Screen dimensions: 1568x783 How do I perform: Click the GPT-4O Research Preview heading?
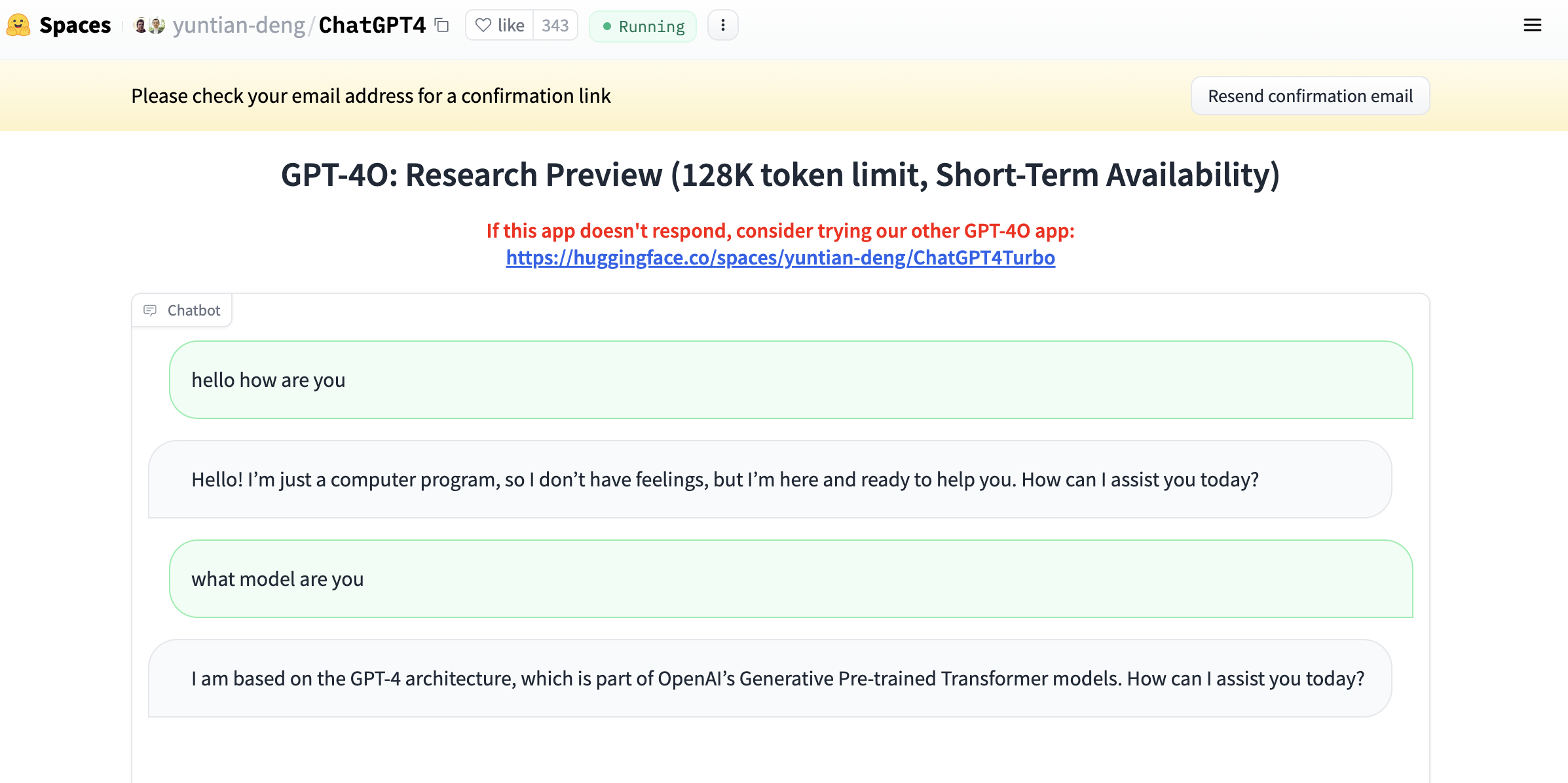(x=780, y=175)
